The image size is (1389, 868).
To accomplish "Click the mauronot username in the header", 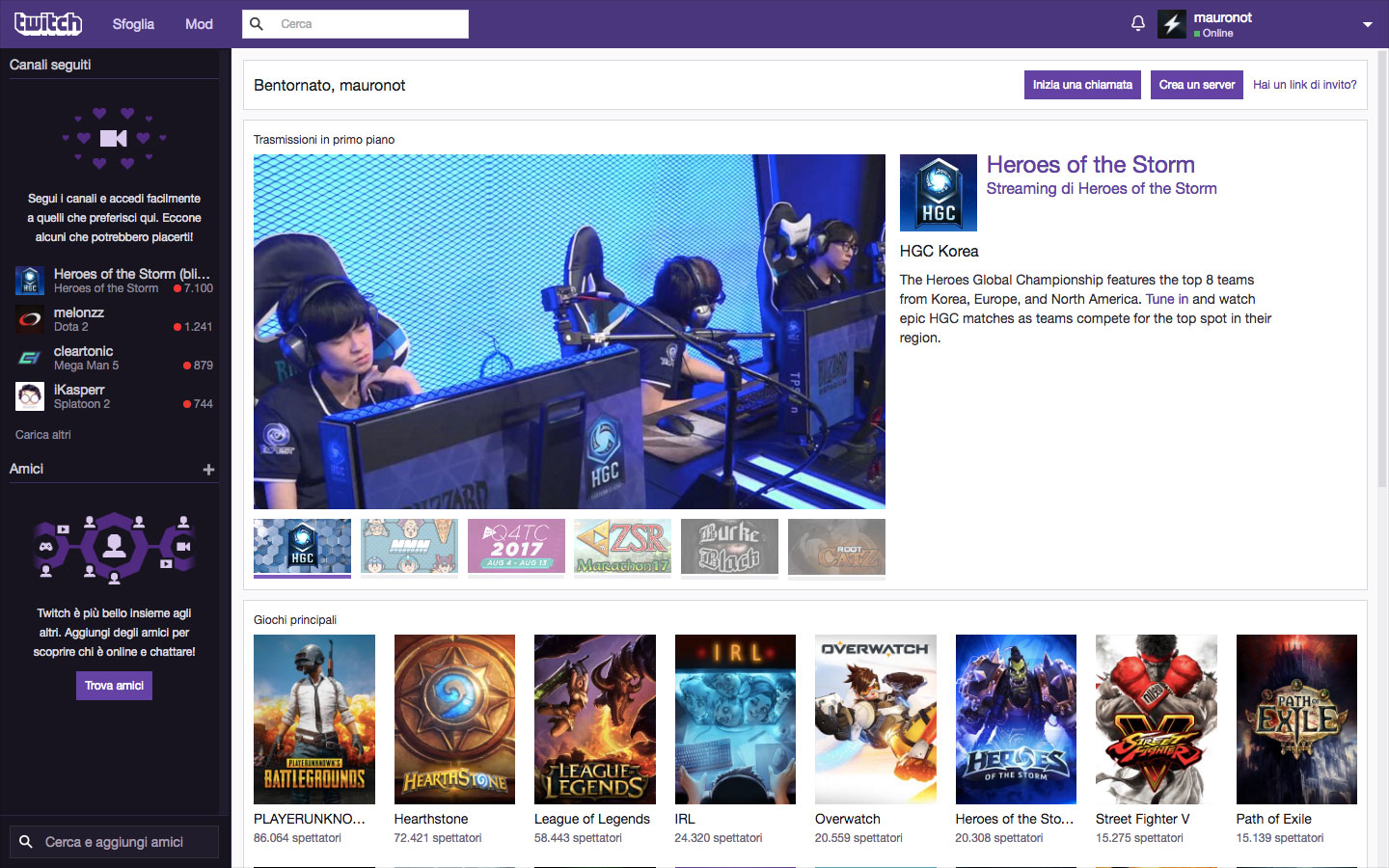I will [1223, 17].
